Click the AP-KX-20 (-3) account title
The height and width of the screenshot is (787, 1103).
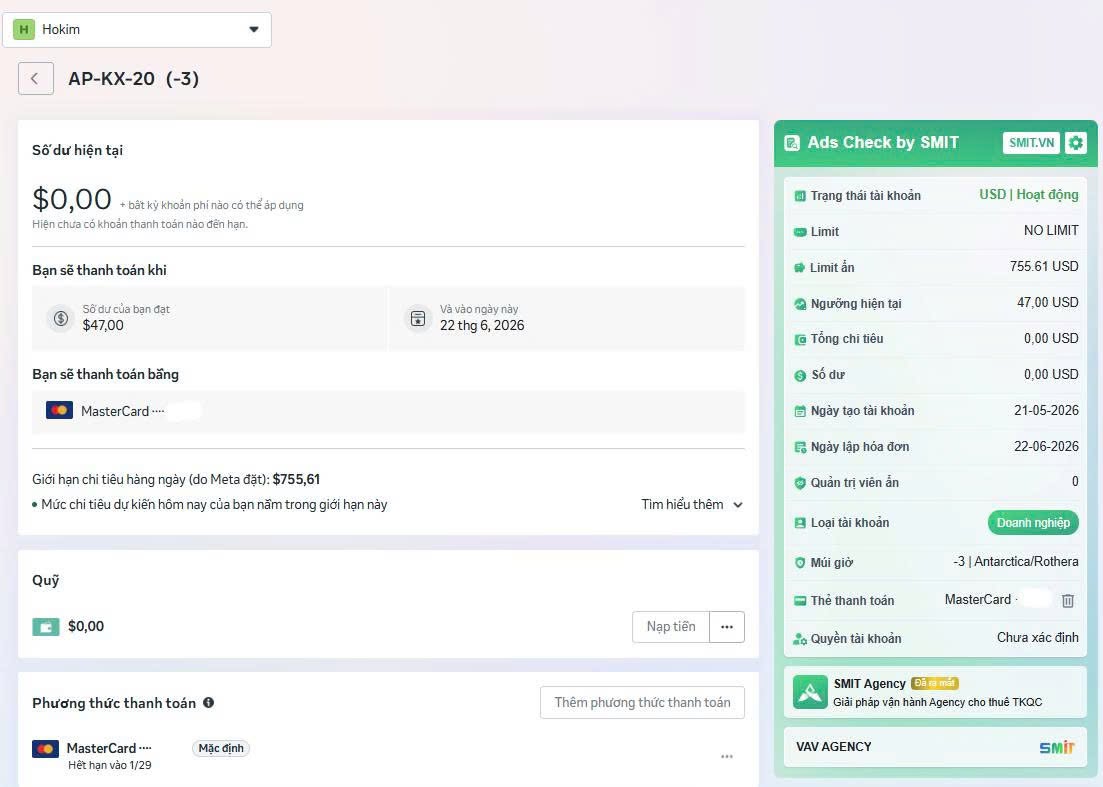tap(134, 79)
